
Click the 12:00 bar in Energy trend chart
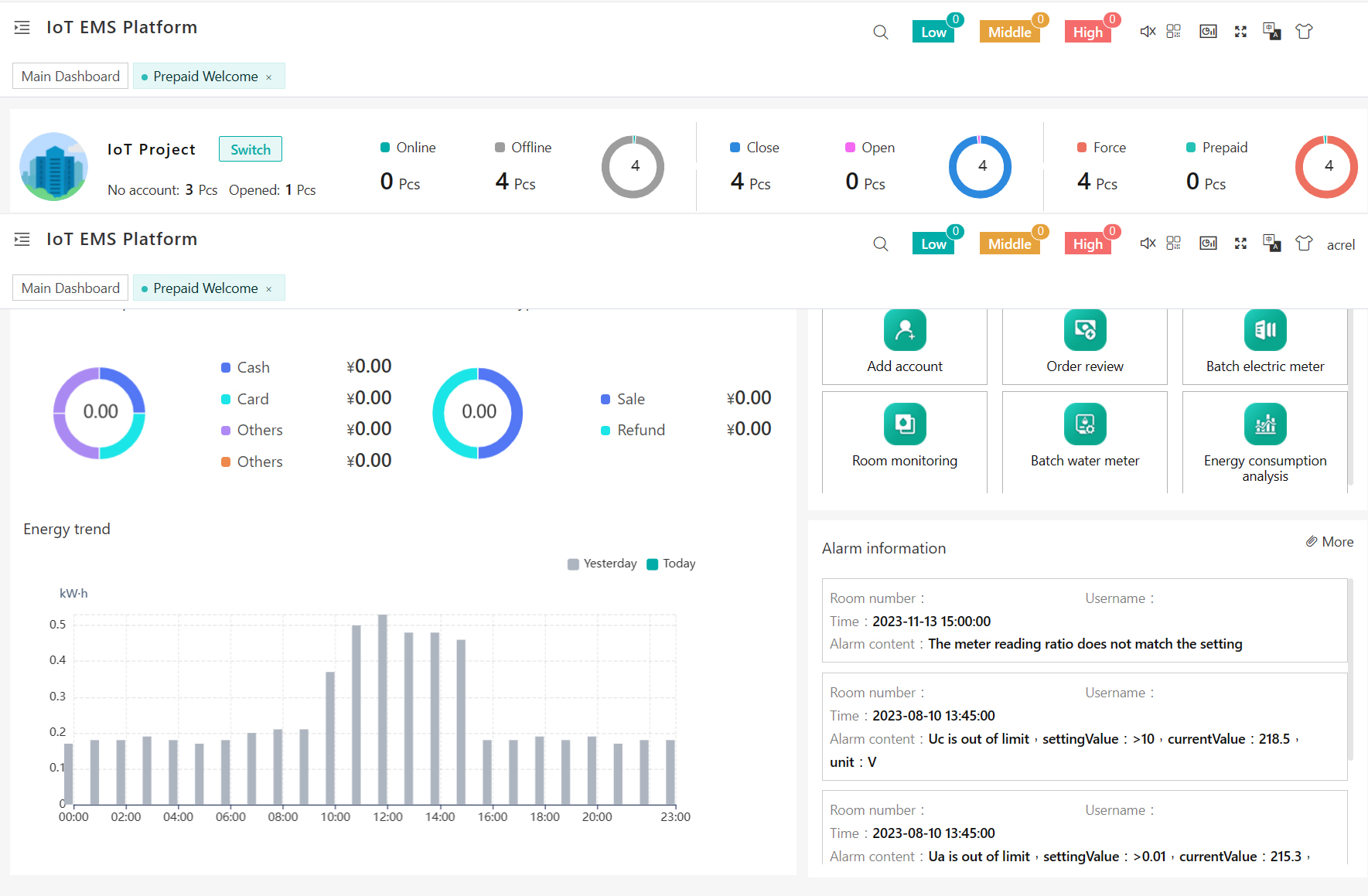click(383, 709)
